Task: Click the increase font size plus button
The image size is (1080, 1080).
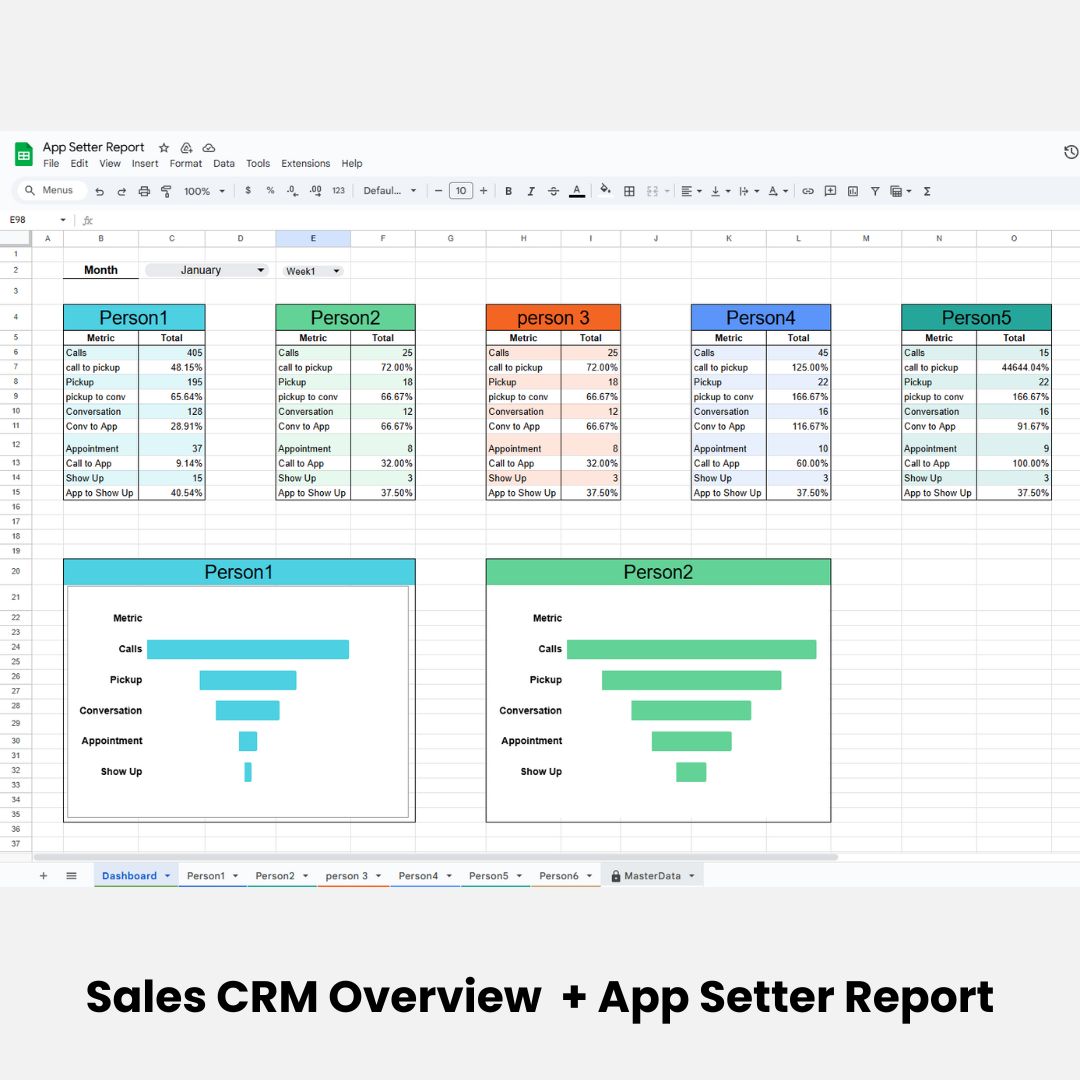Action: 484,191
